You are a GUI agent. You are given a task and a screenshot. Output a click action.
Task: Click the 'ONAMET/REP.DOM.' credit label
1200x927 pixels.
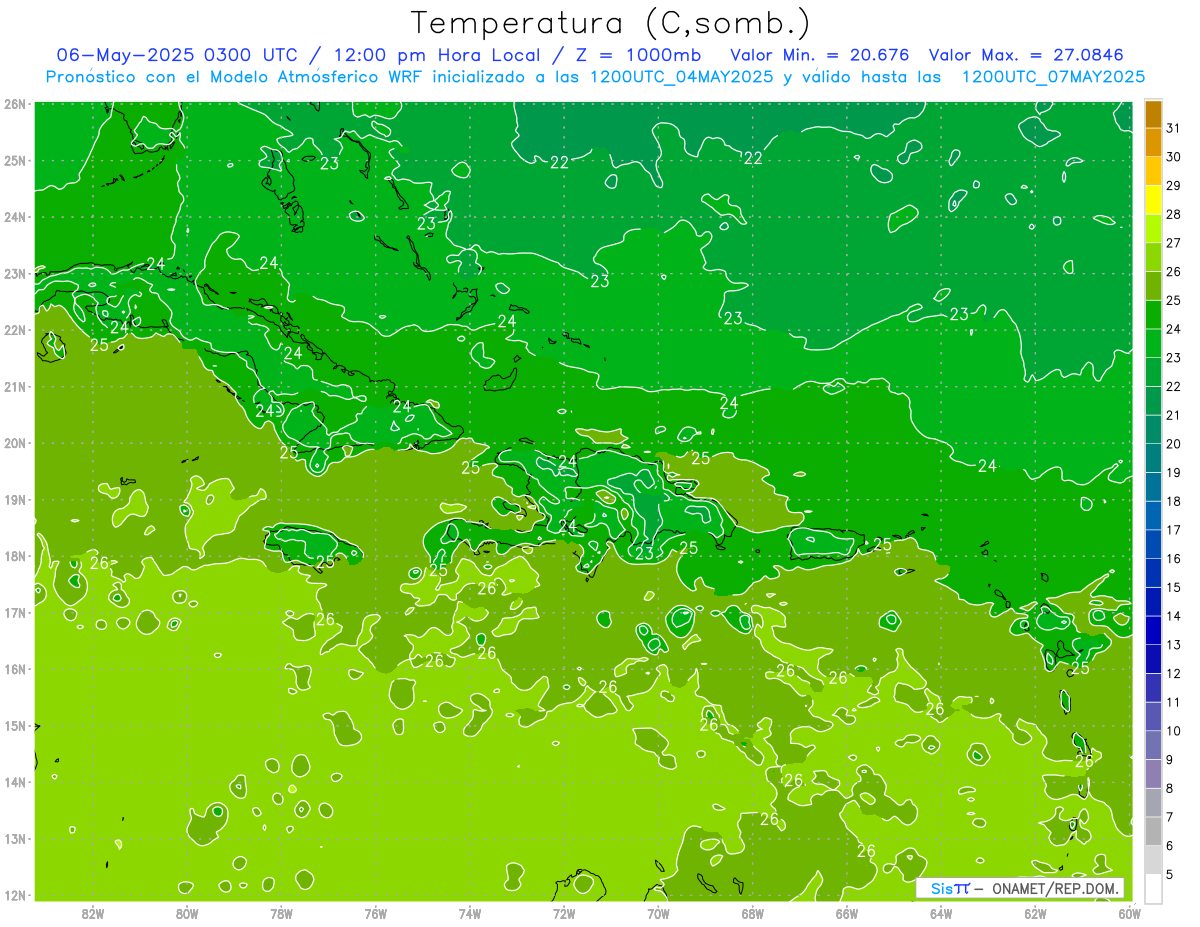(x=1057, y=889)
